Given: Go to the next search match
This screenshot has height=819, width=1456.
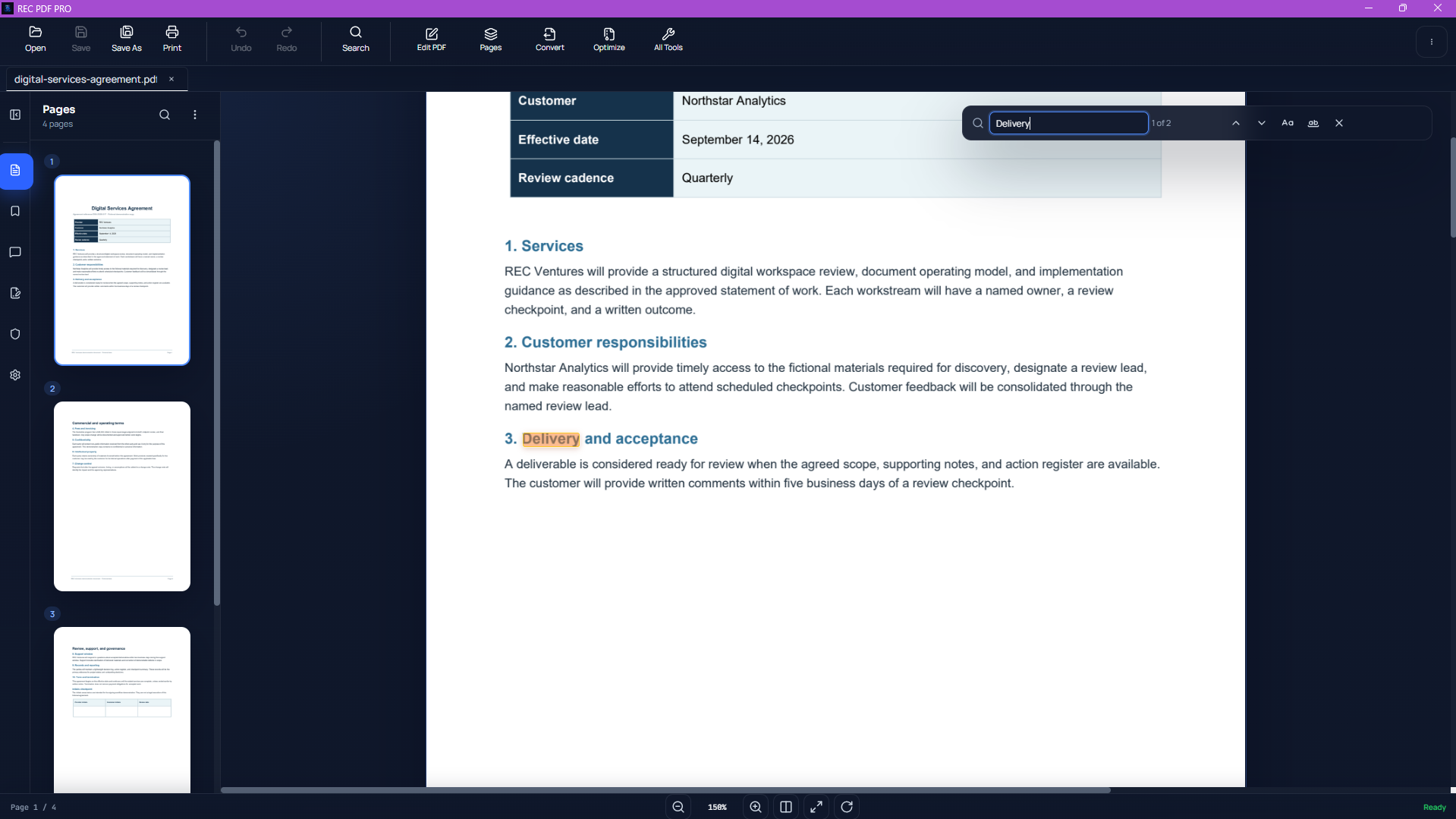Looking at the screenshot, I should click(x=1262, y=123).
